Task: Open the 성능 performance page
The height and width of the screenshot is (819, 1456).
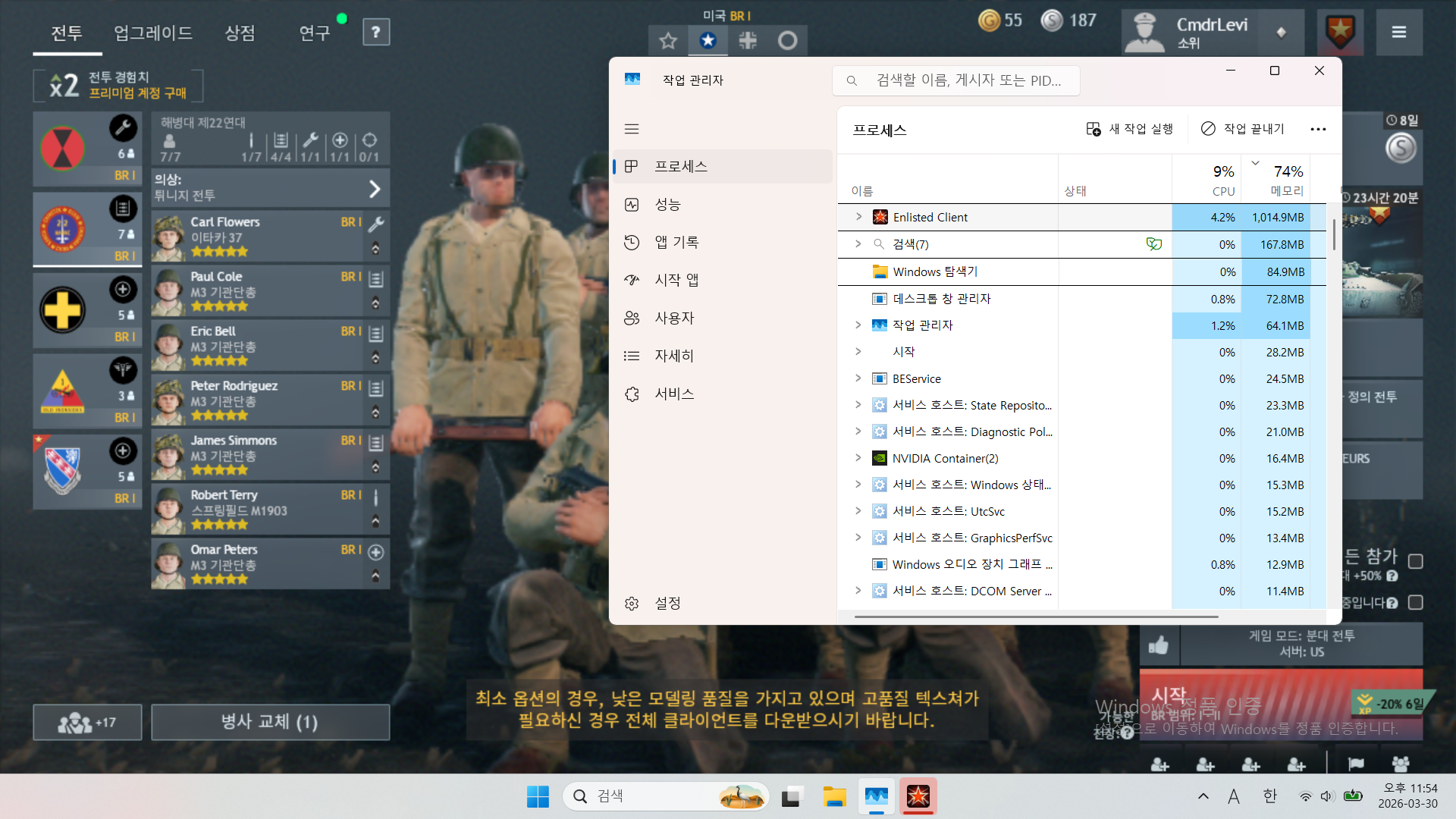Action: click(x=667, y=205)
